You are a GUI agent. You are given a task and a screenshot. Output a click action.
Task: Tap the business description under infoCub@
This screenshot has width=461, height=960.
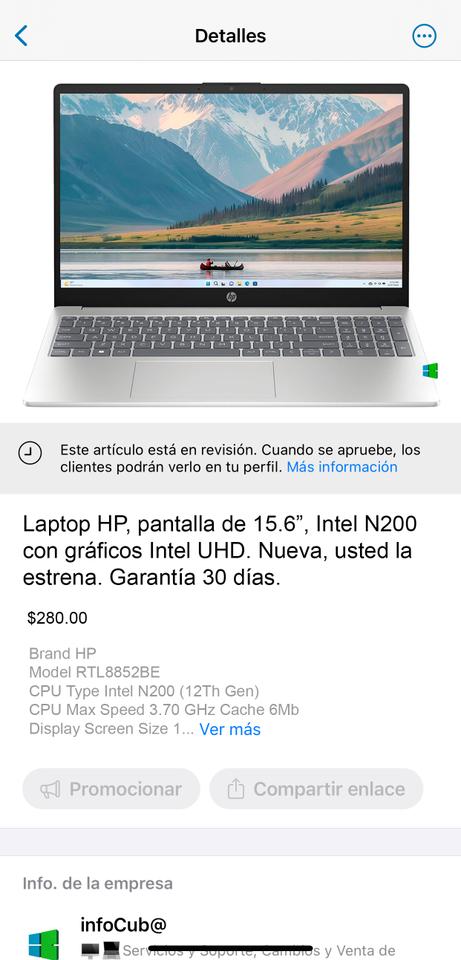click(238, 951)
